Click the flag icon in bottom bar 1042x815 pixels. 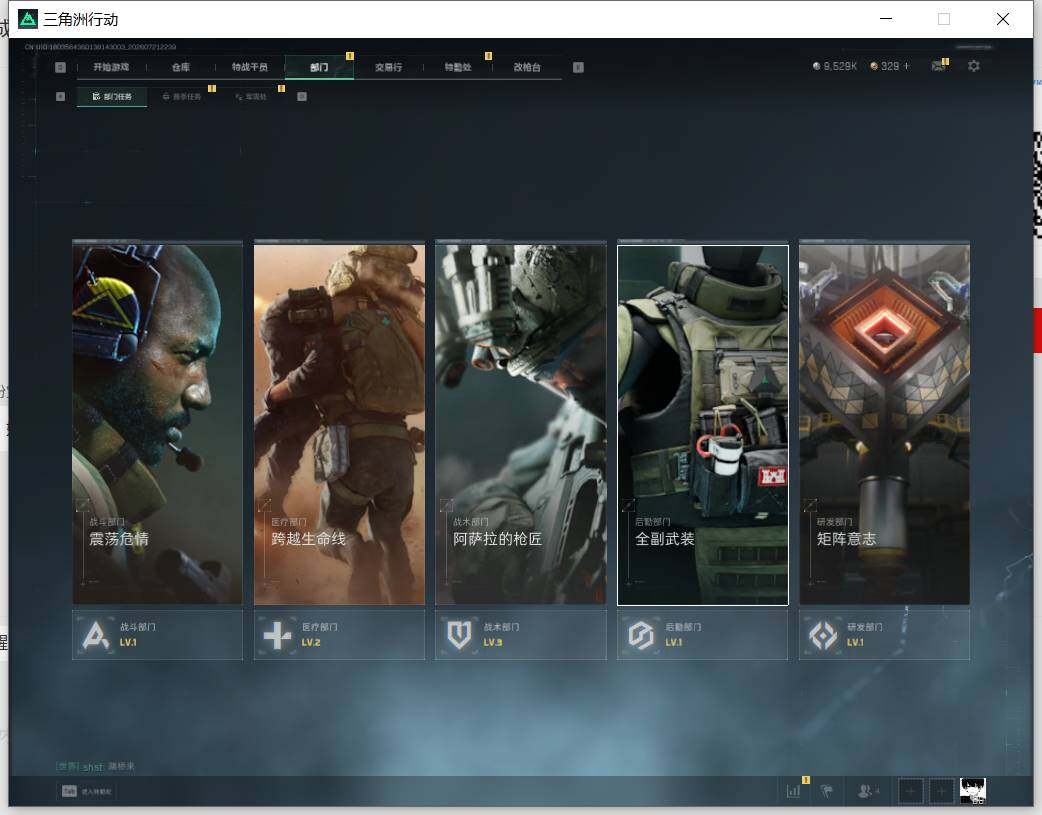coord(827,791)
